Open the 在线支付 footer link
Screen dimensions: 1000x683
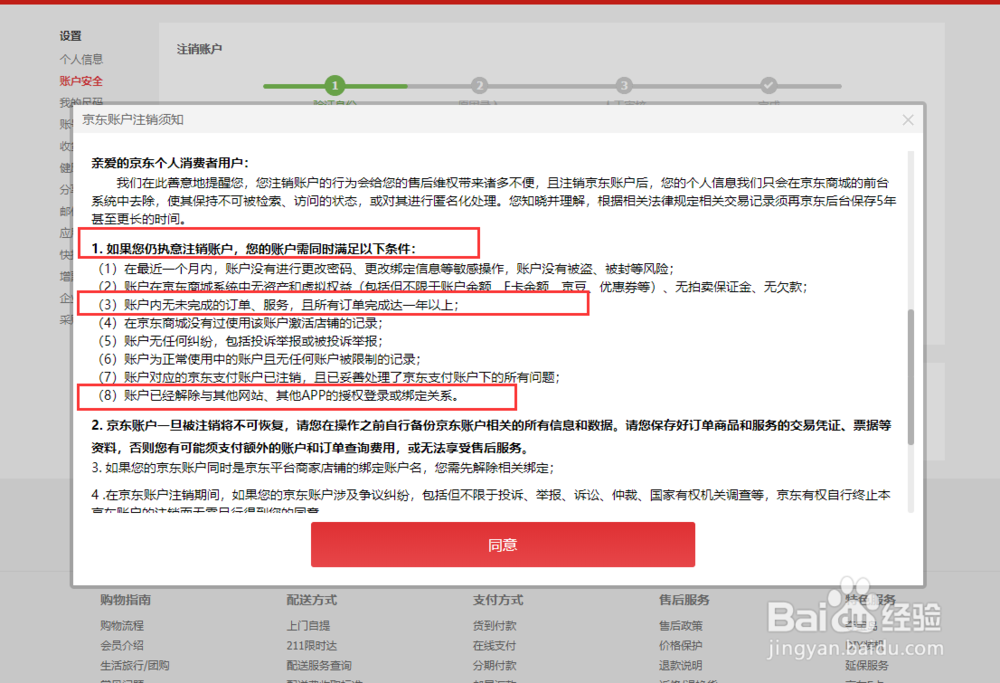click(x=494, y=645)
